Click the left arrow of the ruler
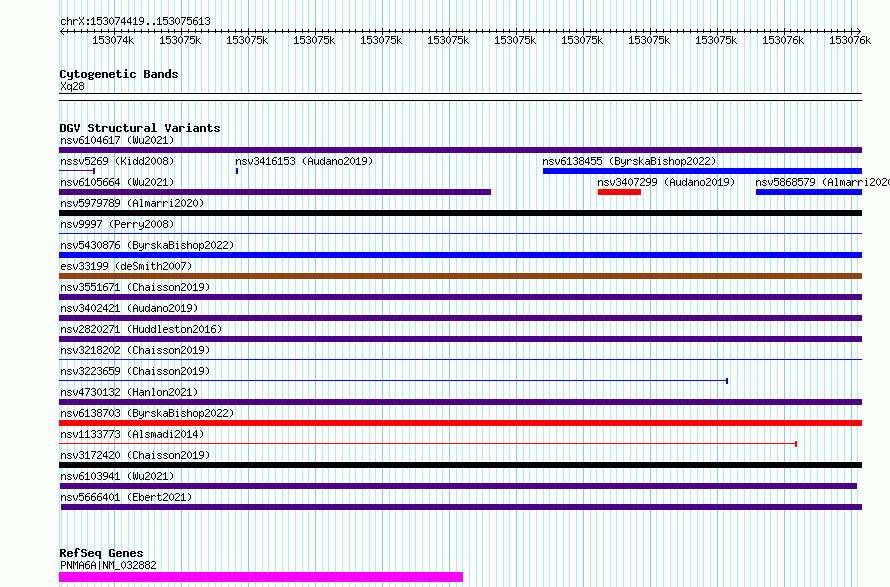This screenshot has height=587, width=890. click(x=62, y=31)
